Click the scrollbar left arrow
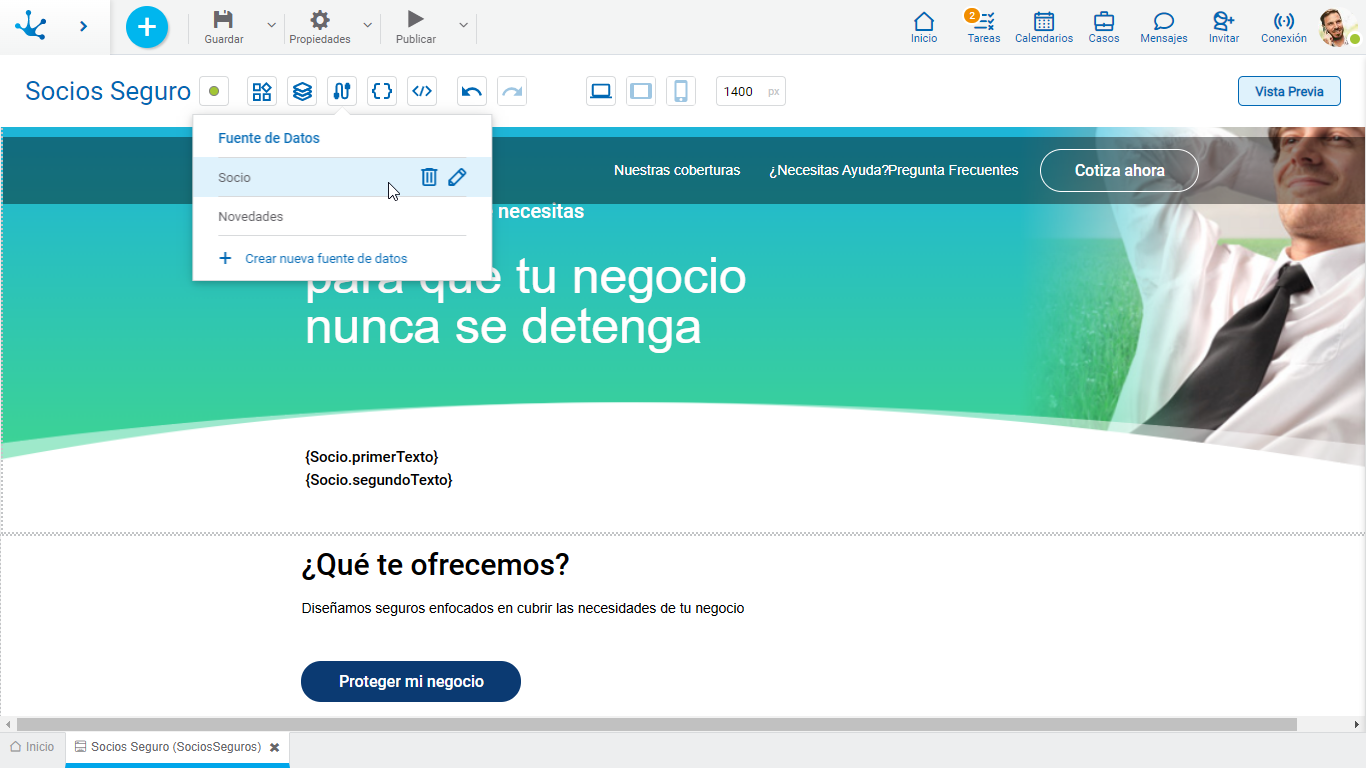This screenshot has width=1366, height=768. click(x=7, y=724)
